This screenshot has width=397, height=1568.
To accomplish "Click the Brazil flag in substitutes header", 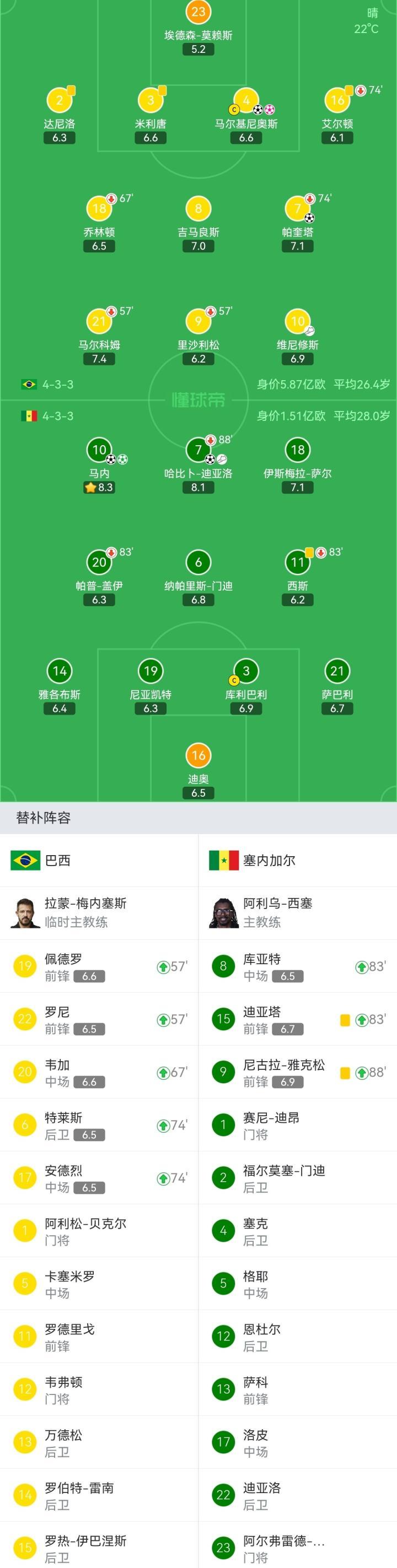I will (25, 860).
